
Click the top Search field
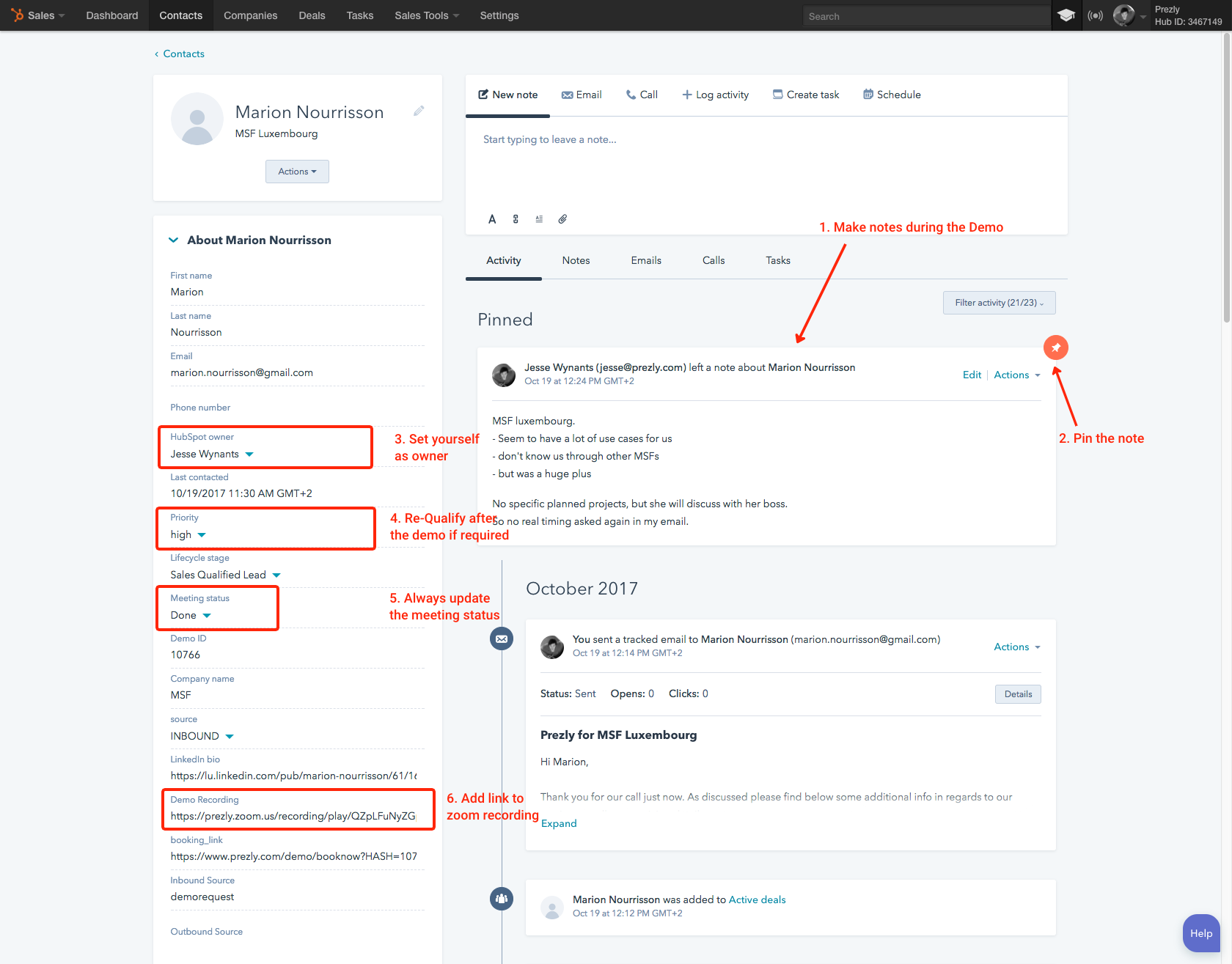926,16
